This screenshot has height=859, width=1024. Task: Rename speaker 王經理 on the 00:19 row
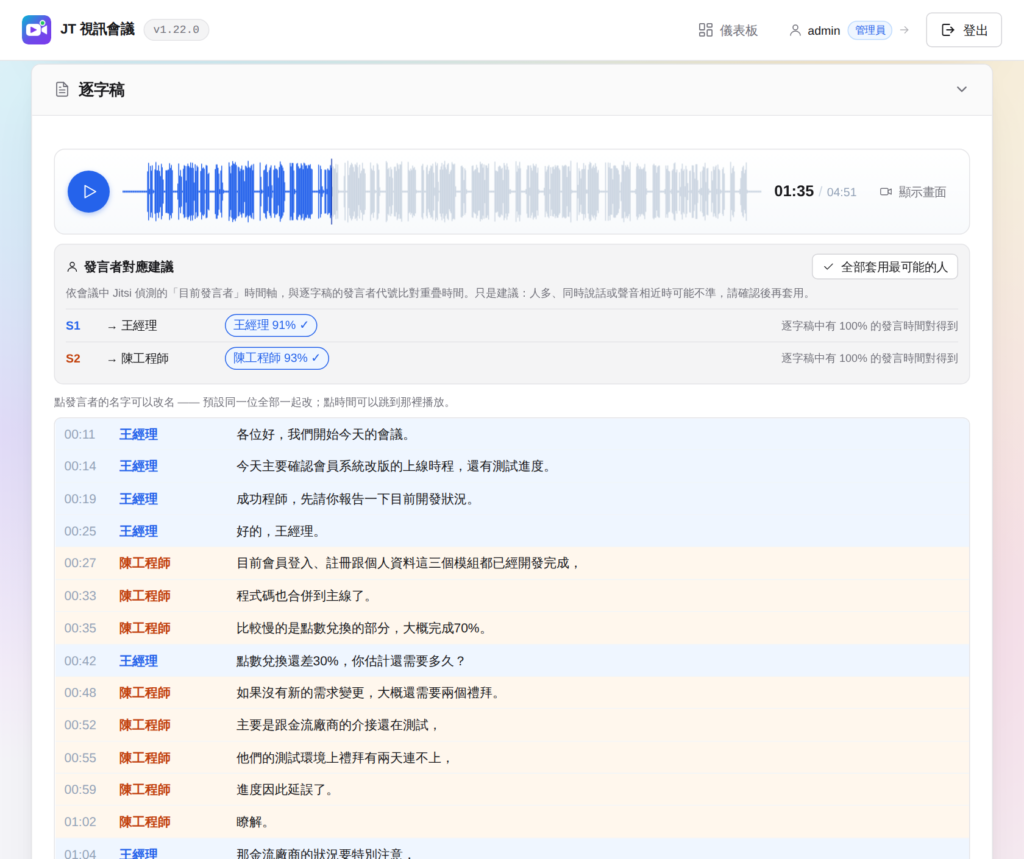[x=138, y=499]
